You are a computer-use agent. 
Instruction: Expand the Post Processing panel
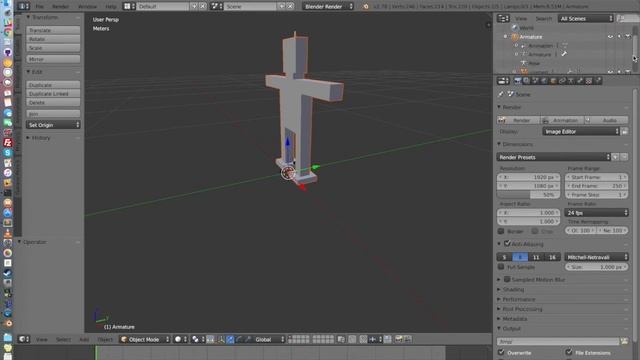522,309
